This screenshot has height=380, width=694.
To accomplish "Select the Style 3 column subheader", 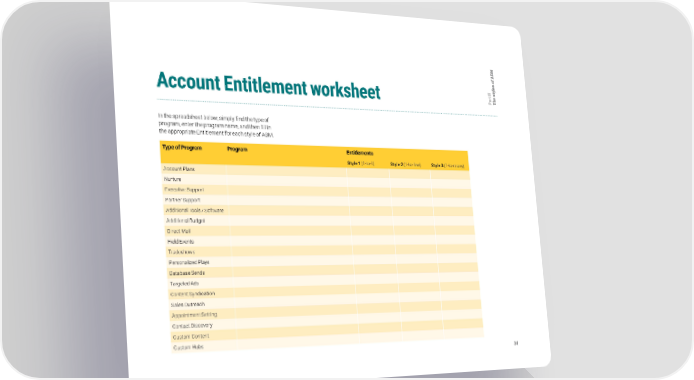I will coord(447,166).
